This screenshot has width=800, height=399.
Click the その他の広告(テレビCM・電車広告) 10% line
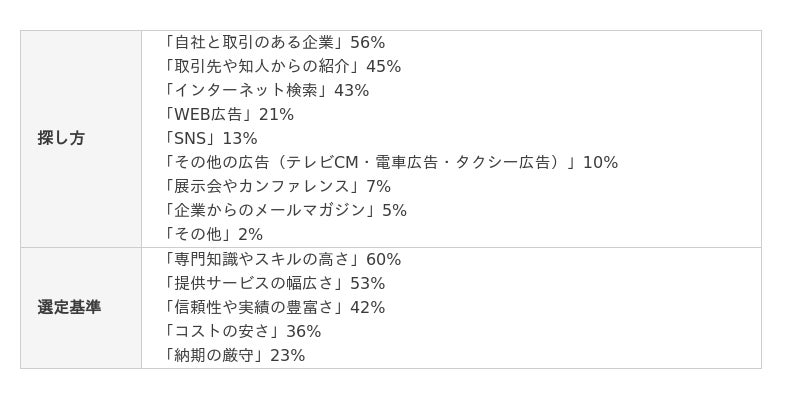tap(391, 163)
